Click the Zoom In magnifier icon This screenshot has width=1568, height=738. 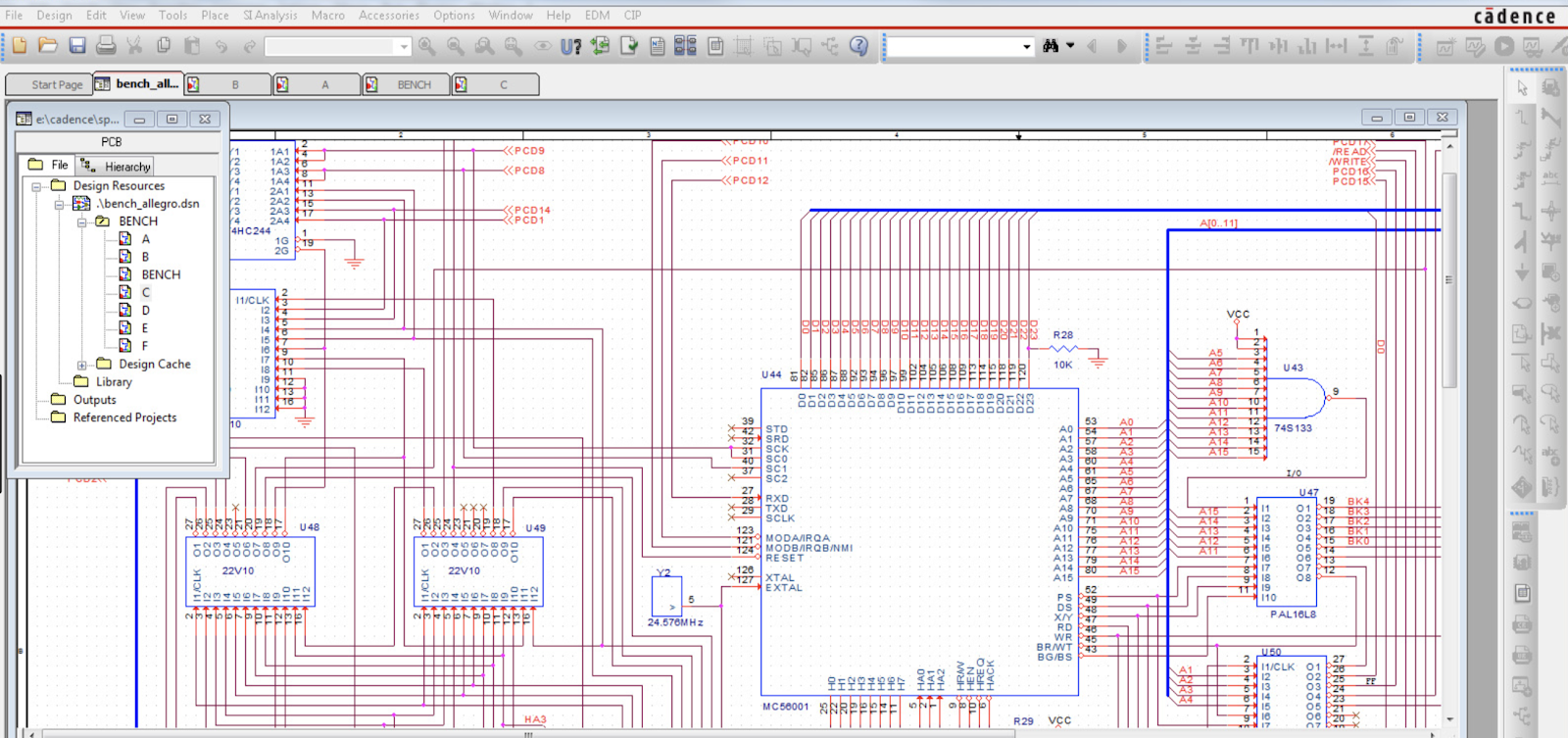[426, 46]
